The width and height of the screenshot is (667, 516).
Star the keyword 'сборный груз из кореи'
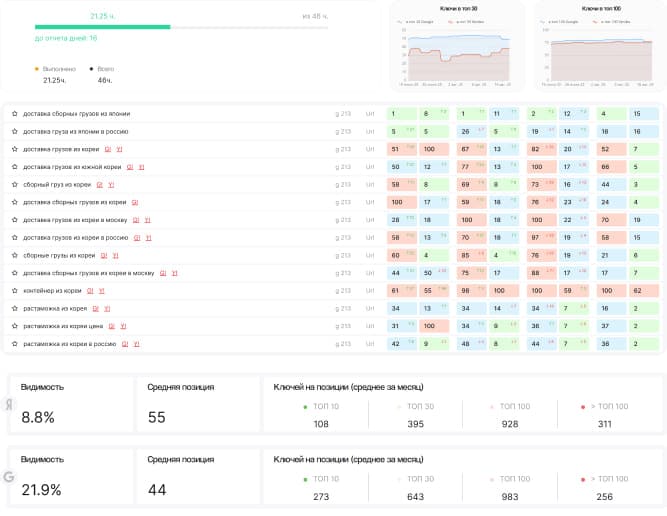point(14,184)
